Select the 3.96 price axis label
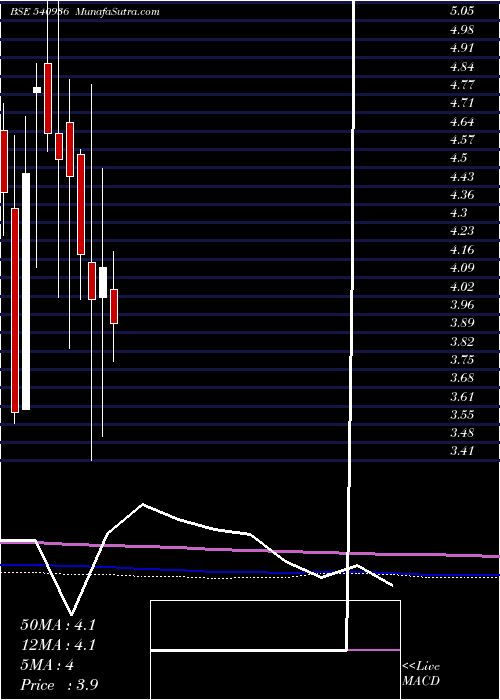Screen dimensions: 500x700 [x=462, y=305]
